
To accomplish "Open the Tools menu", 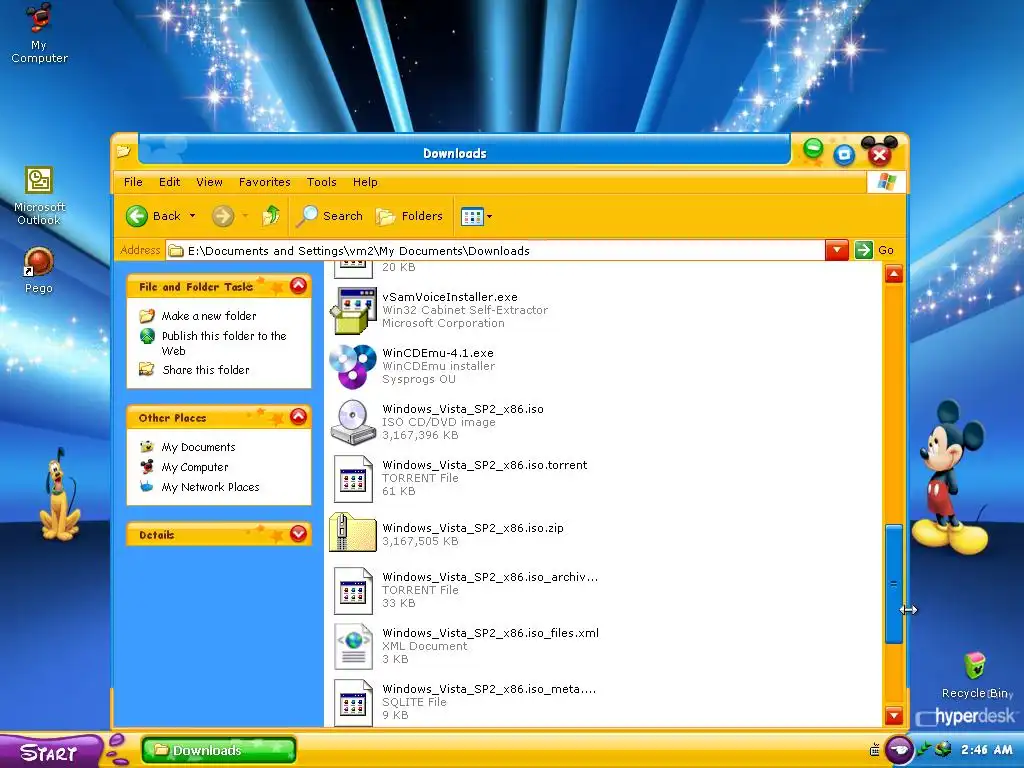I will 321,182.
